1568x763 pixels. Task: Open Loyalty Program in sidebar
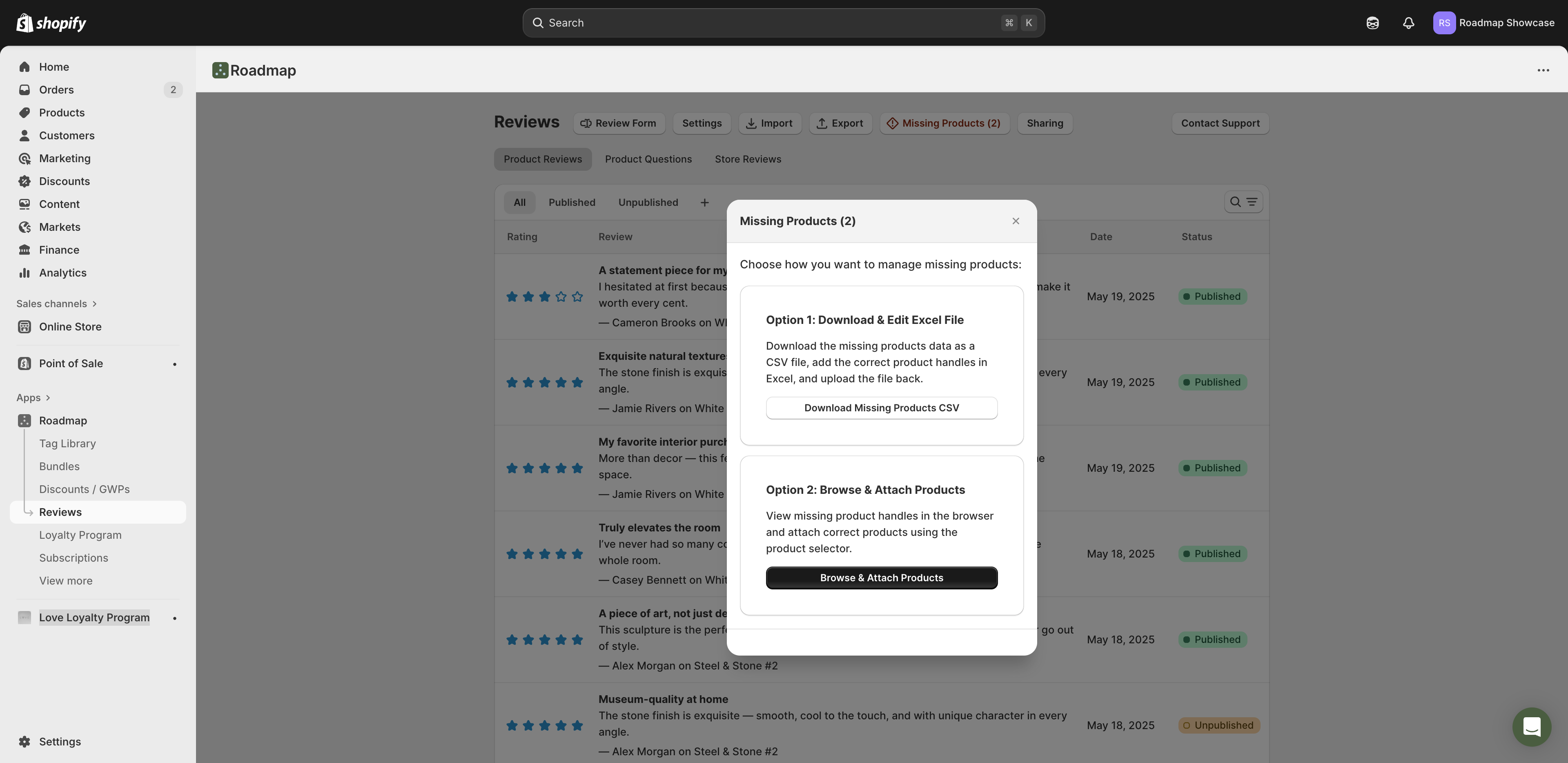[x=80, y=535]
